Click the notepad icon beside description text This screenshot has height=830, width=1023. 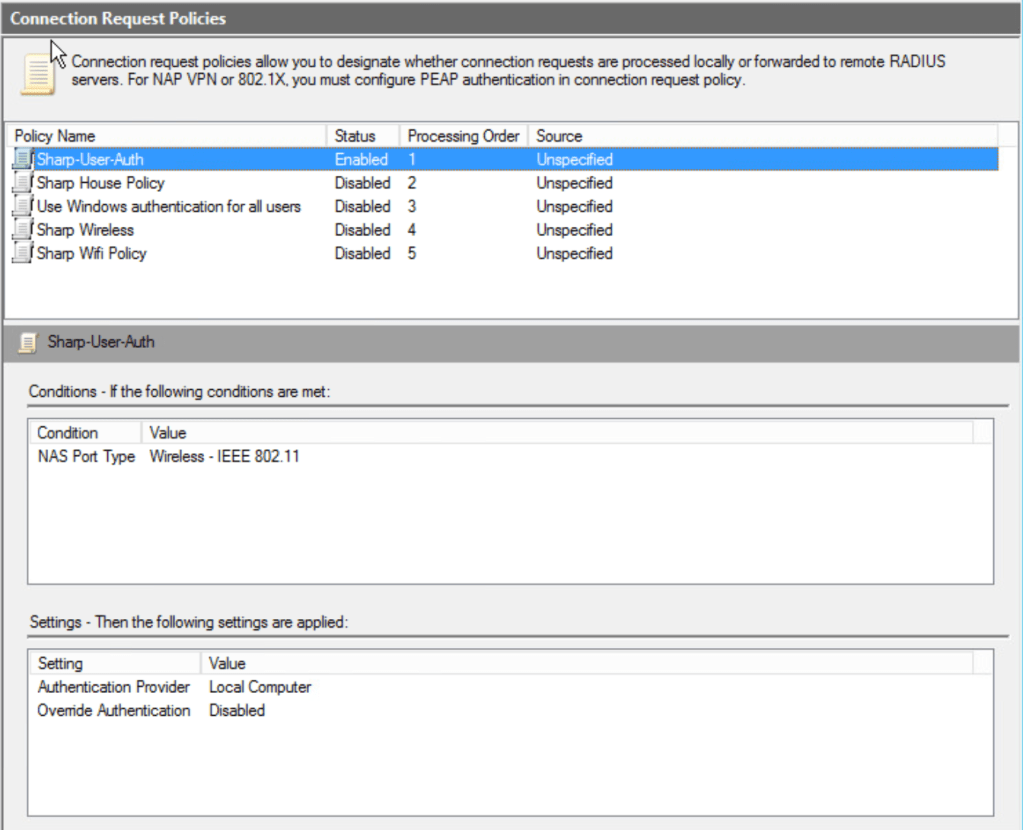coord(39,74)
